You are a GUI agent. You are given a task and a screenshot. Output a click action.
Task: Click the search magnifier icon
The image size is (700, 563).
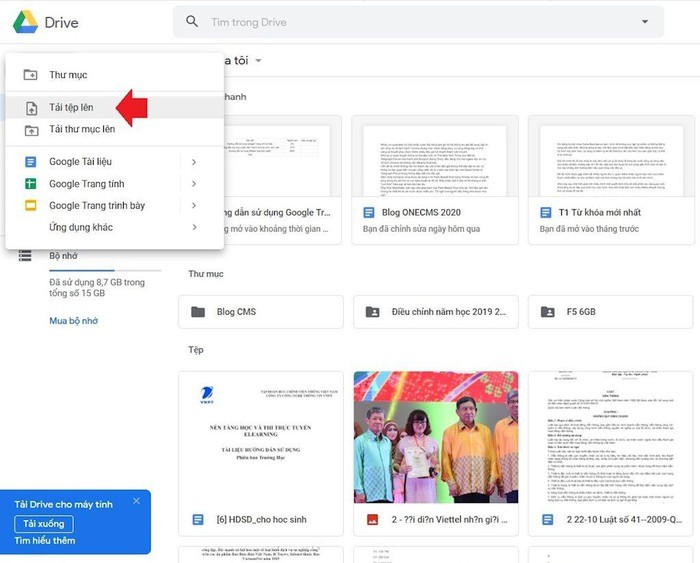tap(191, 21)
